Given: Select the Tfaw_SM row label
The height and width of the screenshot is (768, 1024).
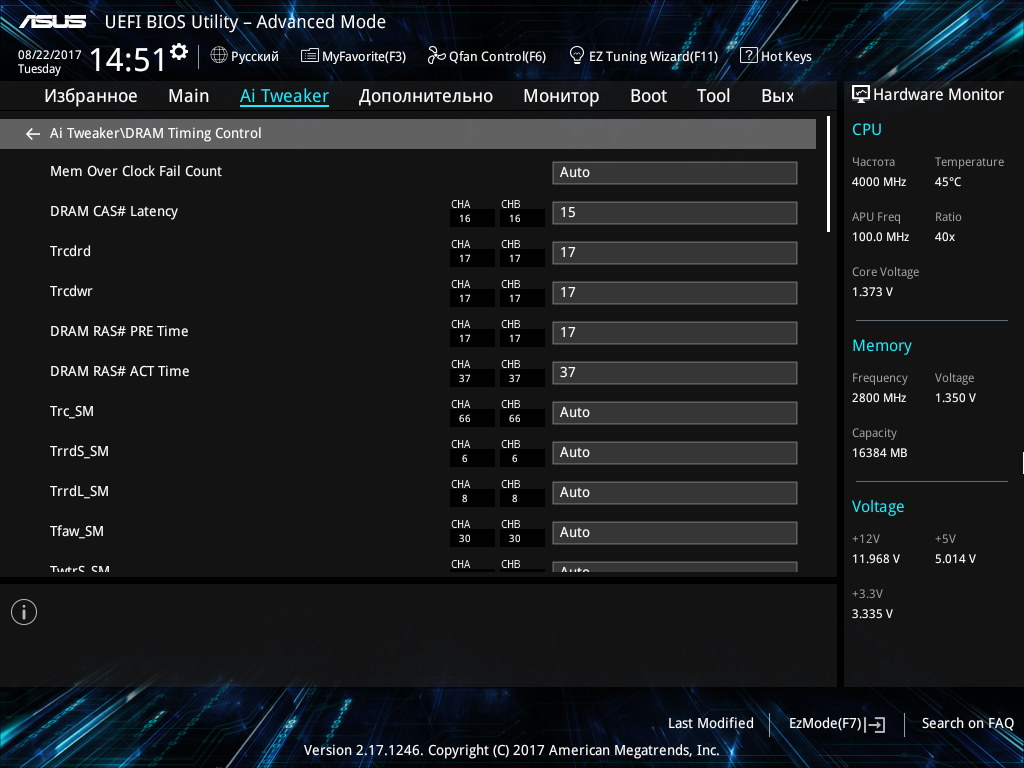Looking at the screenshot, I should (x=77, y=532).
